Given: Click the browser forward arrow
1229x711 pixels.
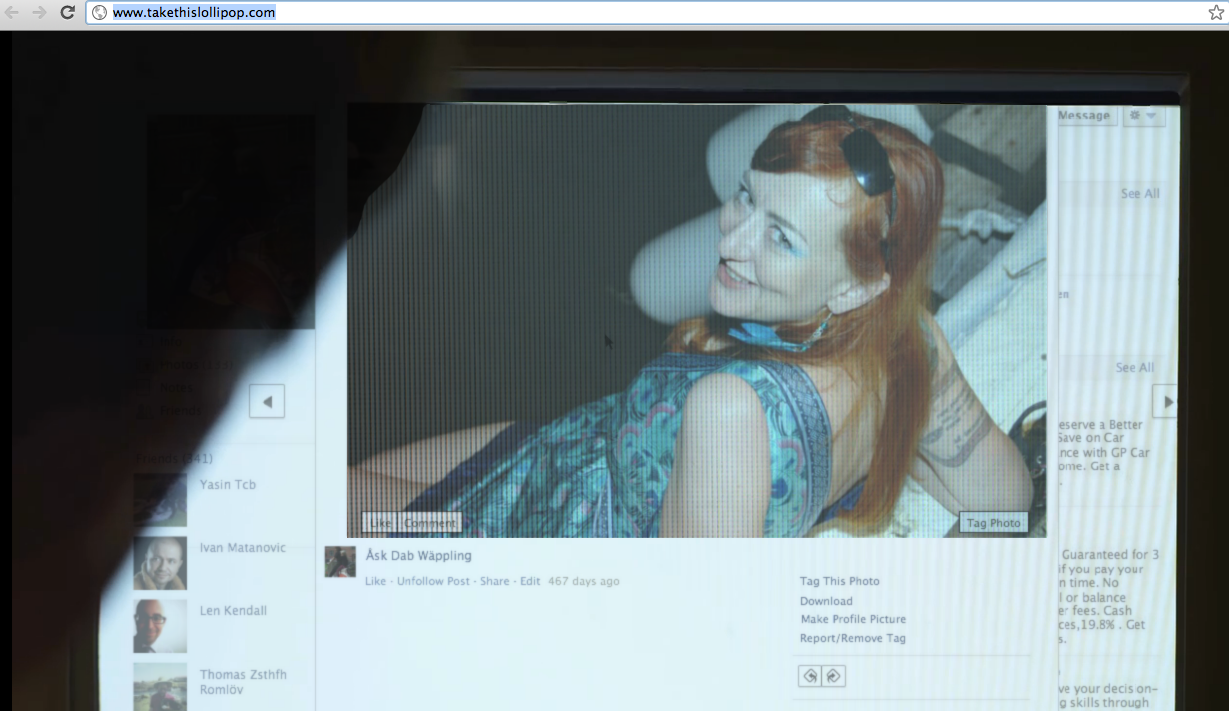Looking at the screenshot, I should click(39, 13).
